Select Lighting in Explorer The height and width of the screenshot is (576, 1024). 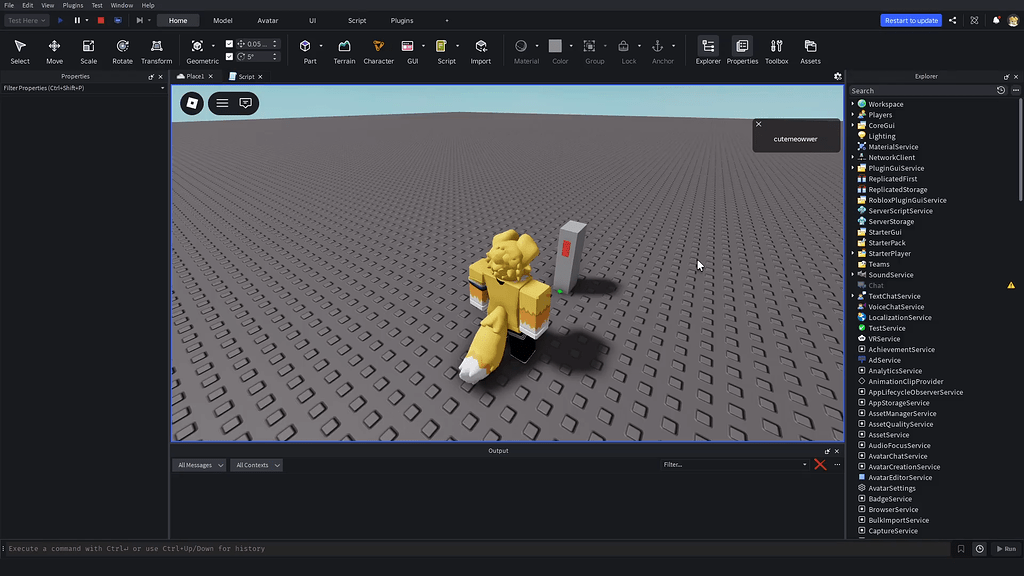pos(882,136)
